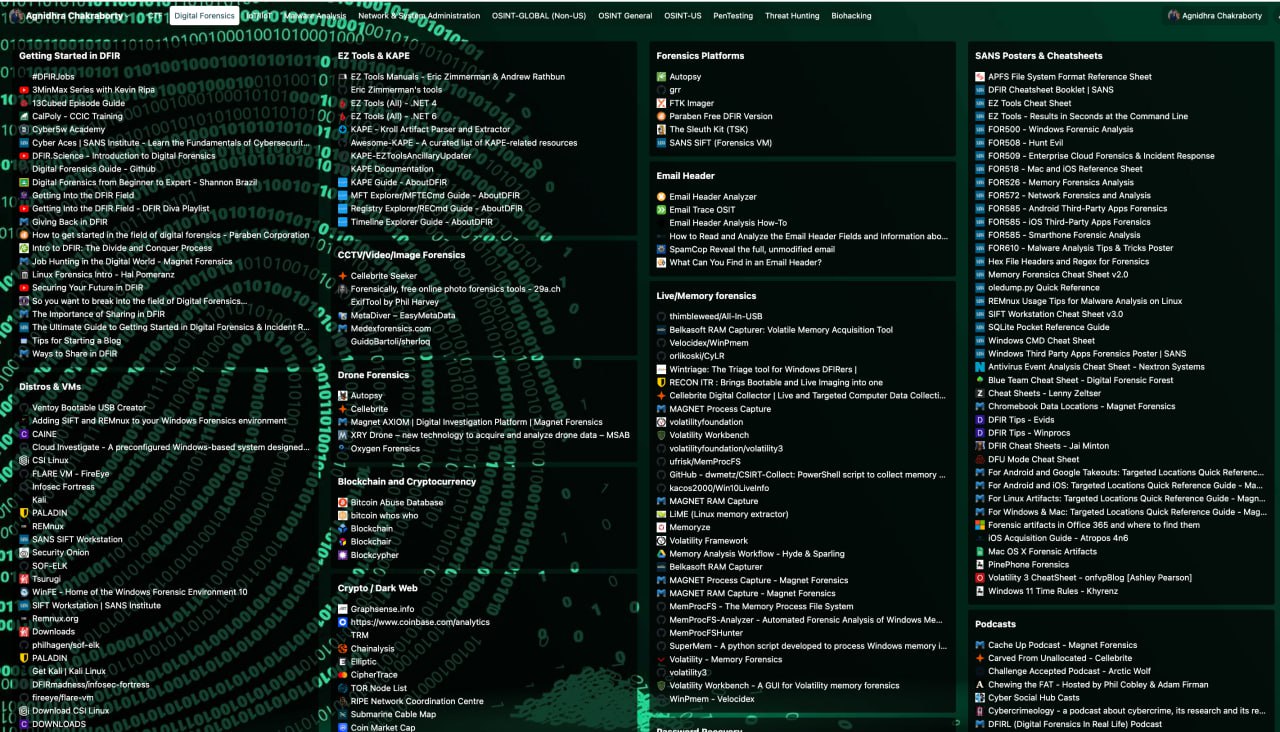Click the Bitcoin Abuse Database icon
Image resolution: width=1280 pixels, height=732 pixels.
(343, 503)
